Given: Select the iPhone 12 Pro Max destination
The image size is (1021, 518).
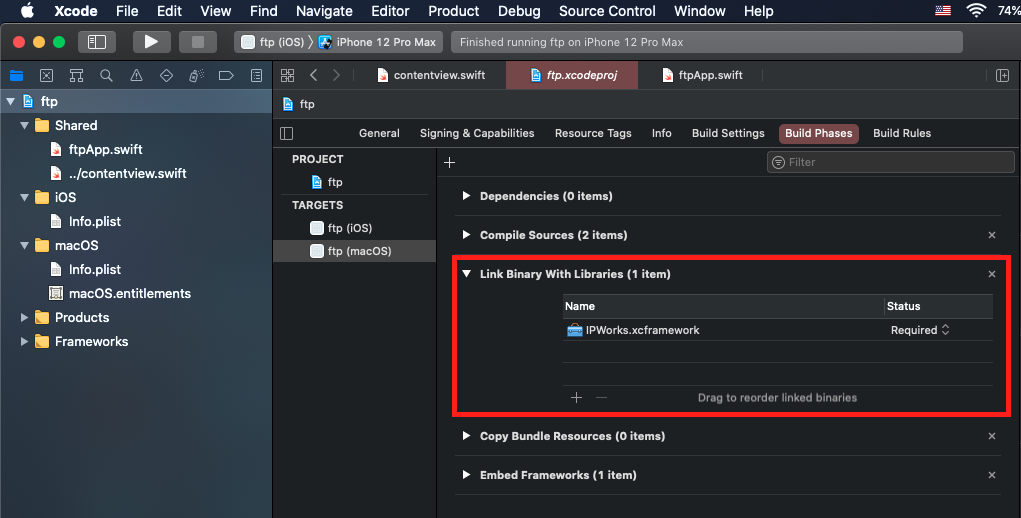Looking at the screenshot, I should [x=378, y=42].
